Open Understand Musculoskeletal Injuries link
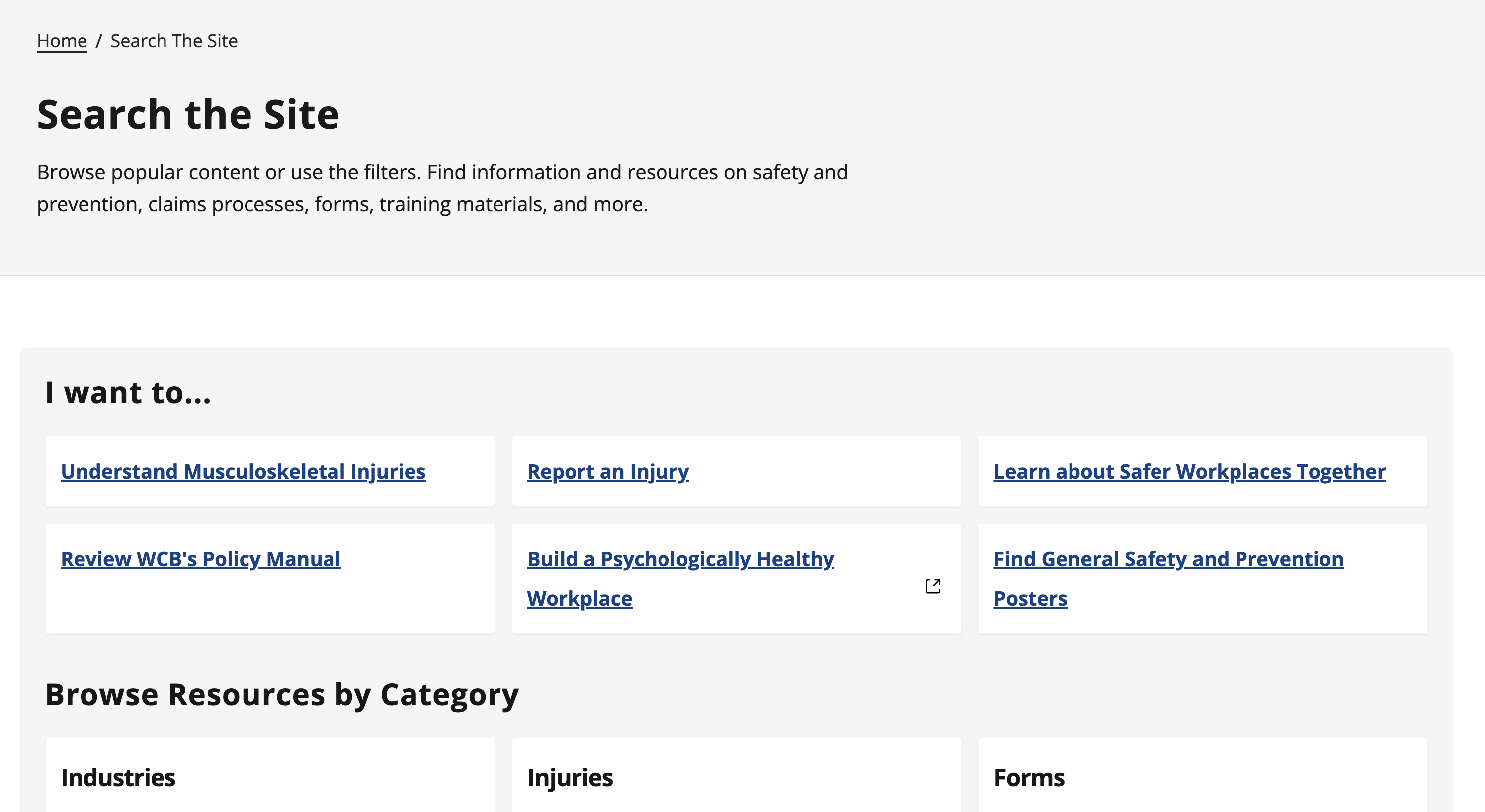 point(243,472)
